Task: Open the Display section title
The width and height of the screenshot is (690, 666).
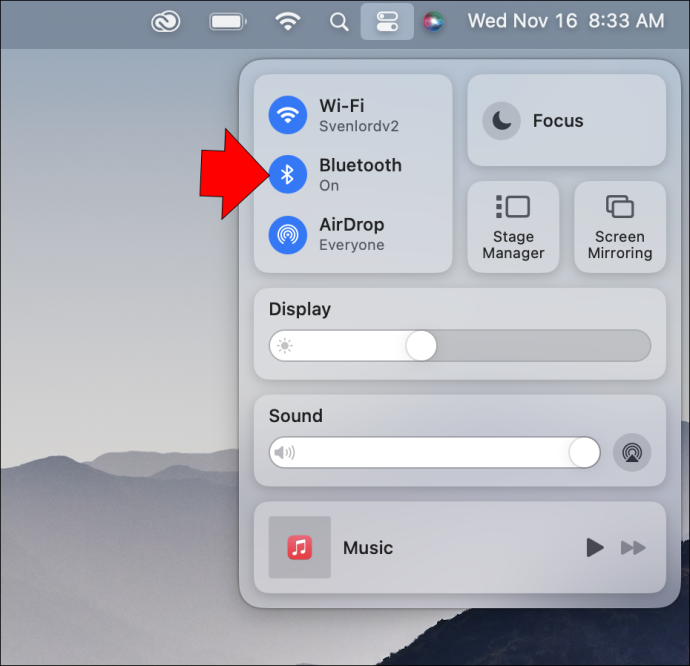Action: (300, 309)
